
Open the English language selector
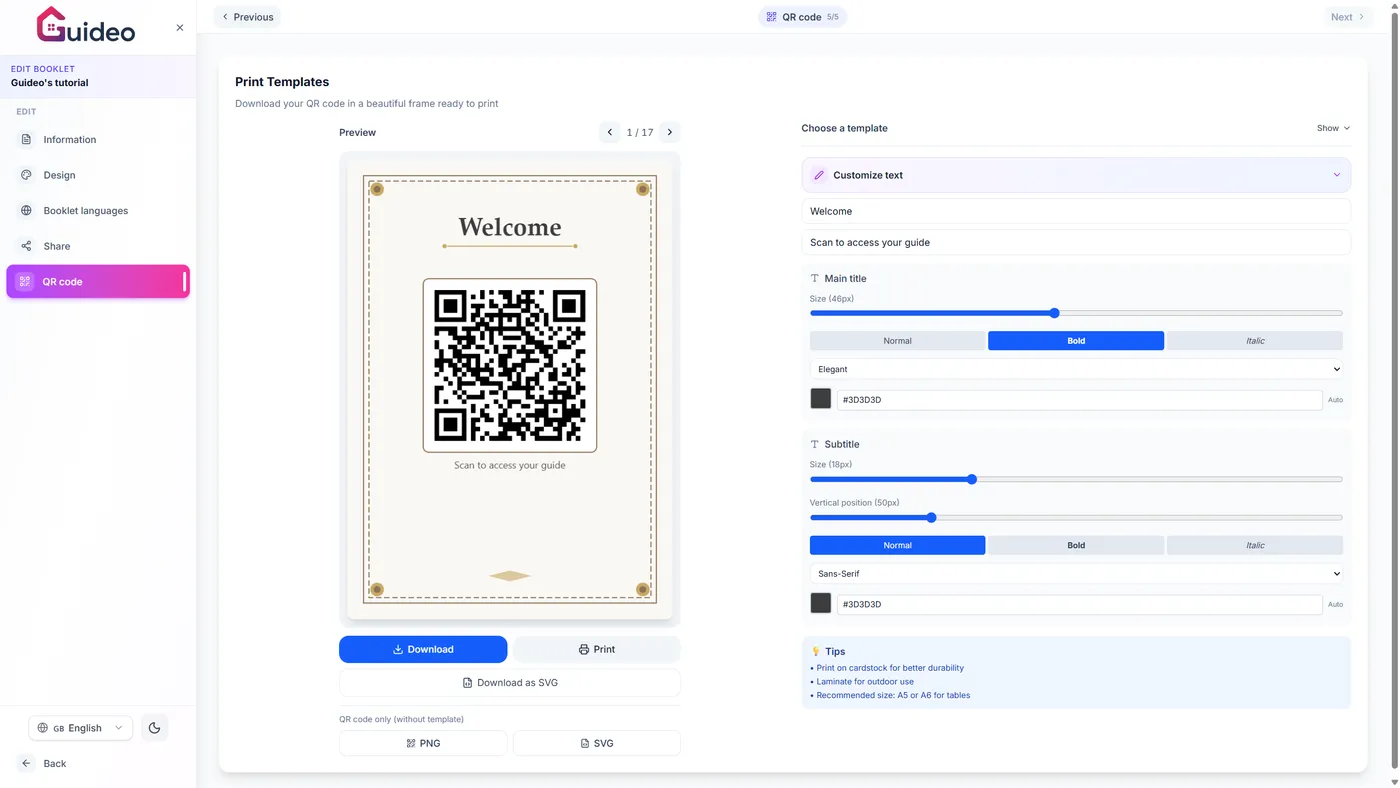(80, 728)
